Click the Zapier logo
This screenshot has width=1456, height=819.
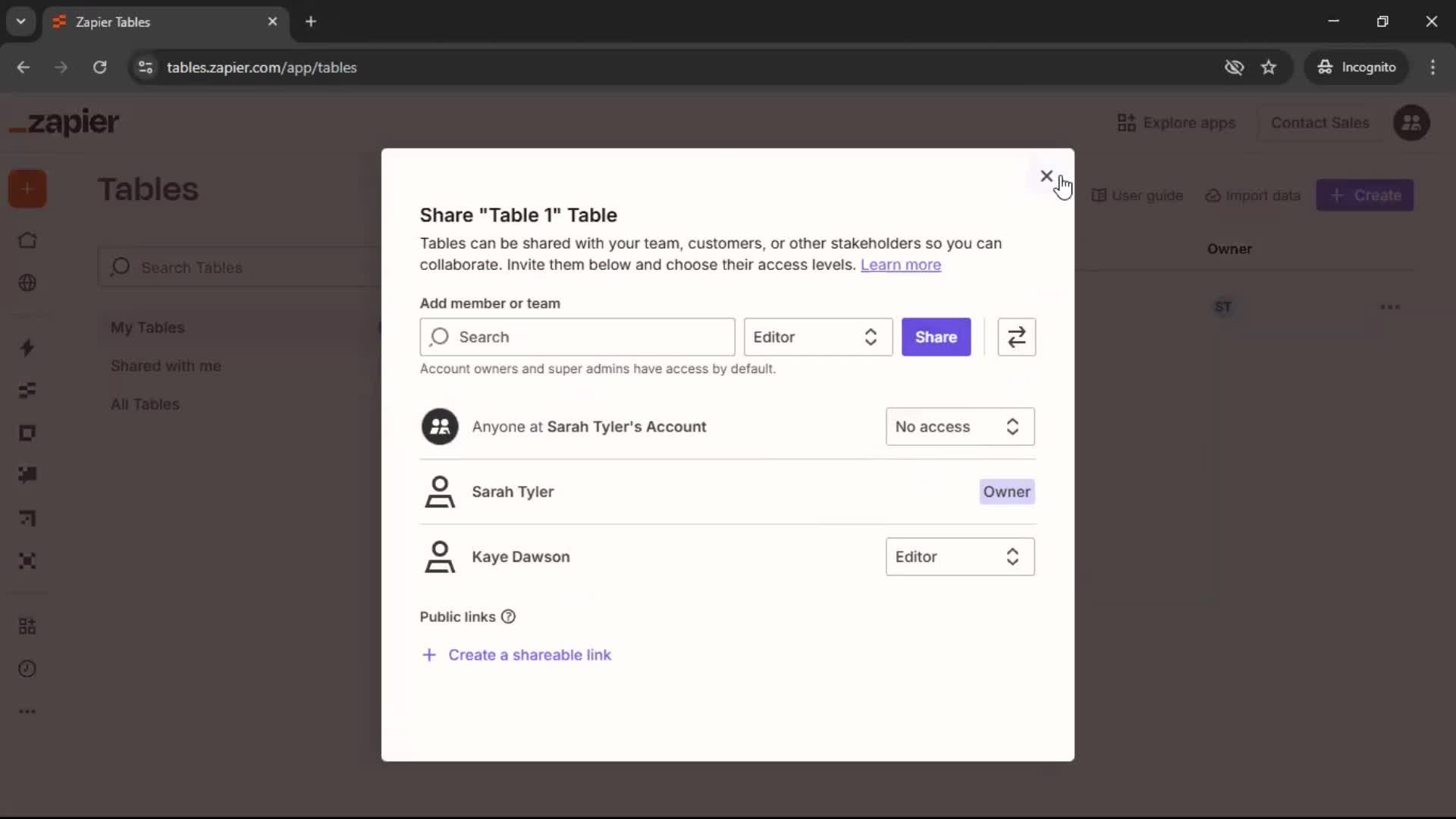point(64,122)
